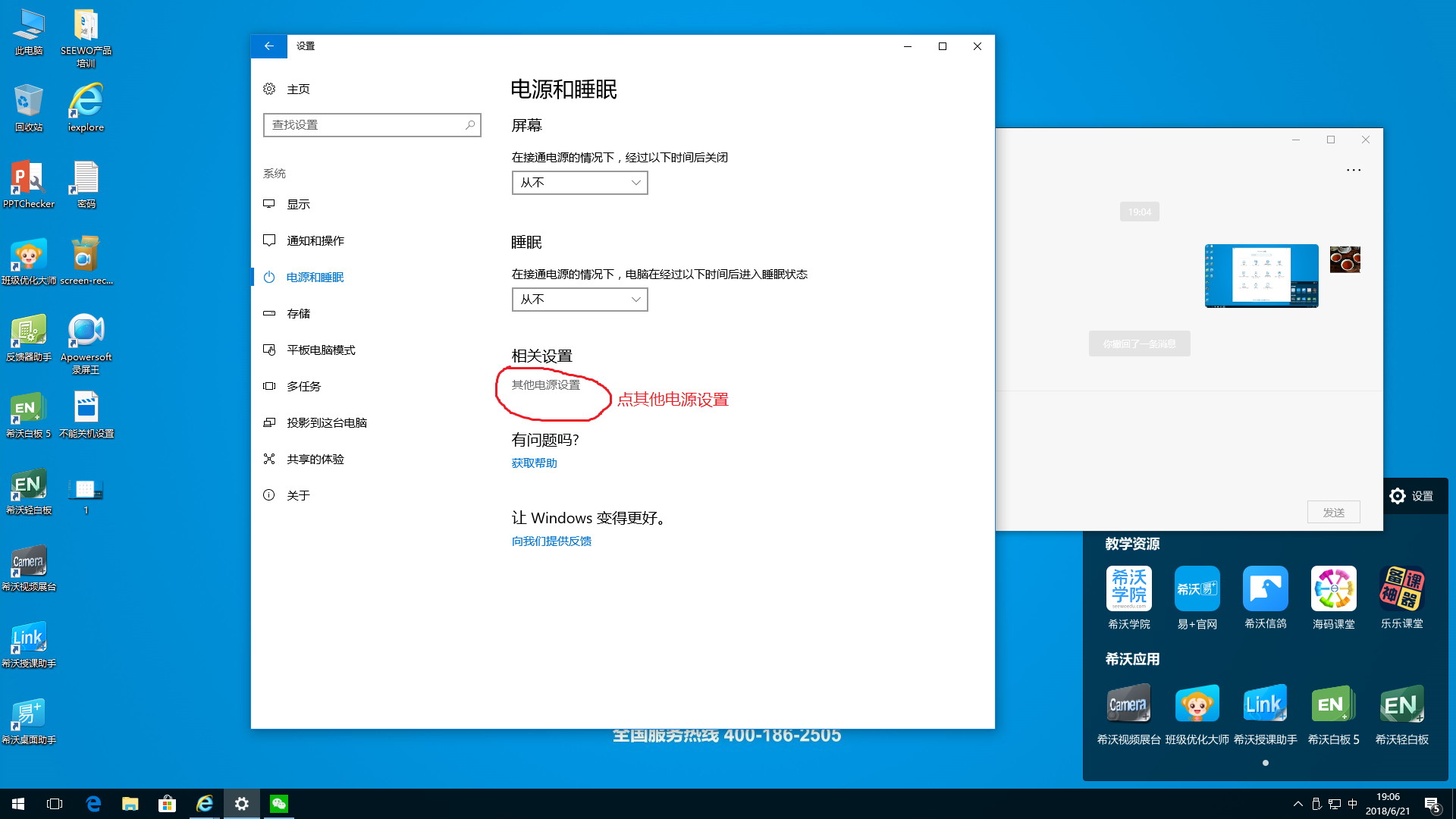Open SEEWO产品培训 folder icon on desktop
The width and height of the screenshot is (1456, 819).
pyautogui.click(x=86, y=37)
